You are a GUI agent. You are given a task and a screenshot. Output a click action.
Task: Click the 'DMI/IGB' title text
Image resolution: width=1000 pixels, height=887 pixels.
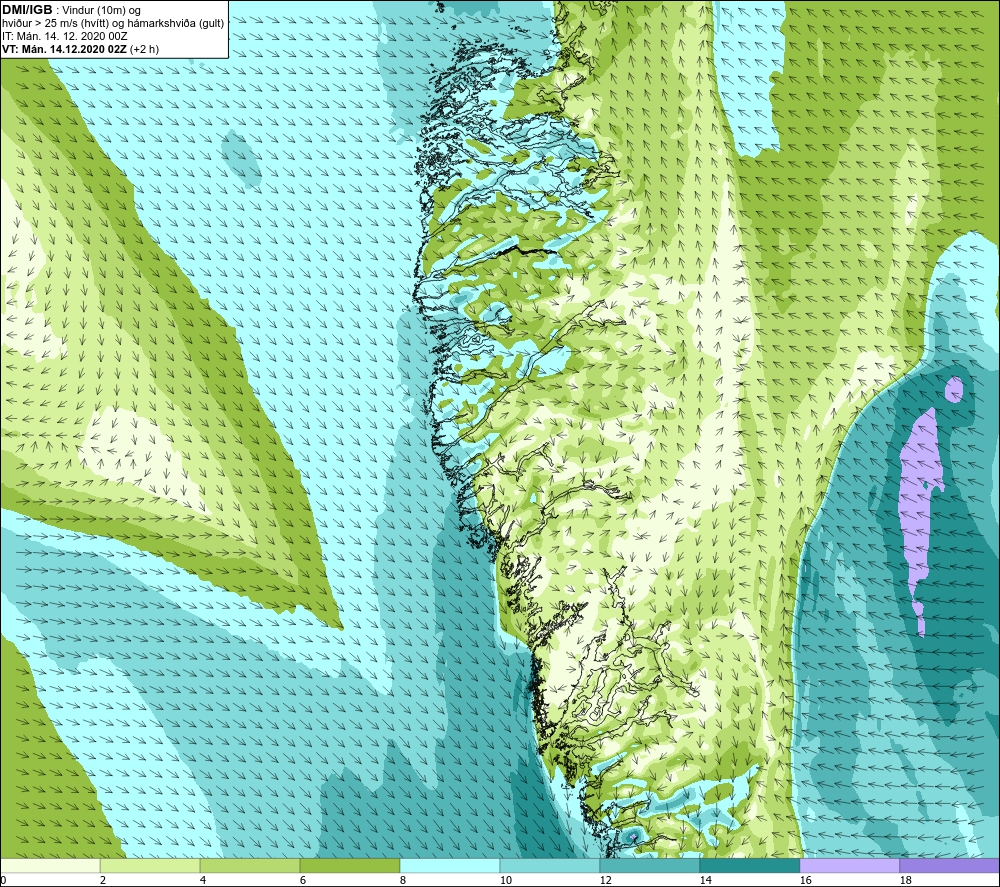(27, 10)
